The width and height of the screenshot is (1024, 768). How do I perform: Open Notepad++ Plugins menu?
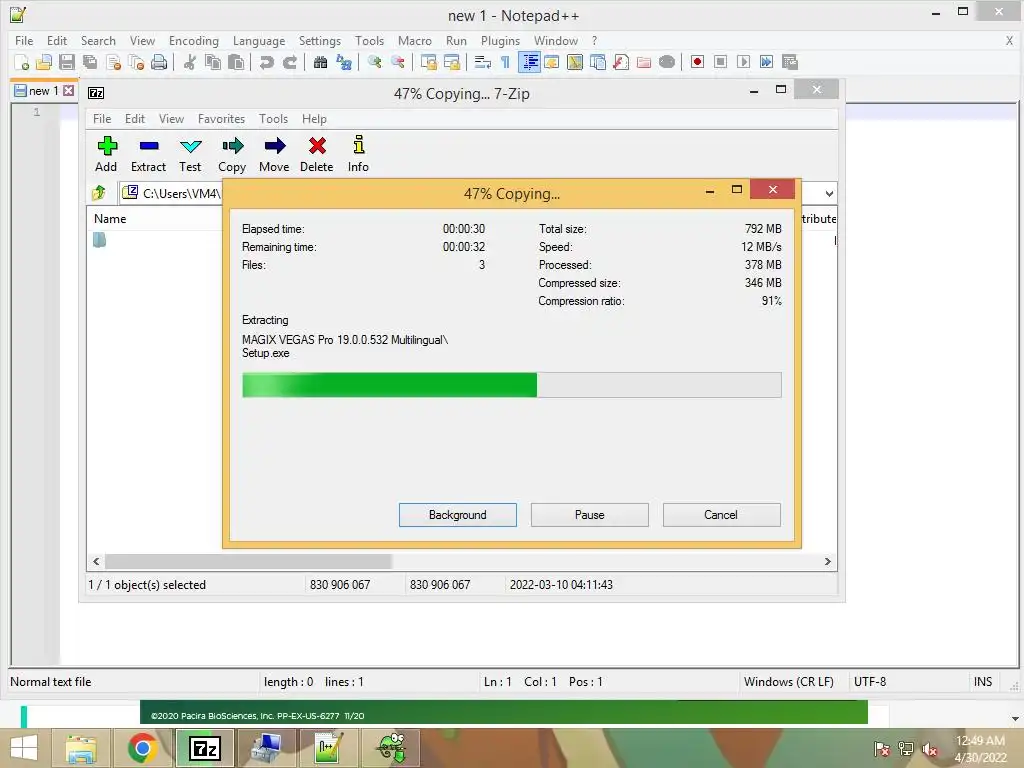tap(500, 40)
